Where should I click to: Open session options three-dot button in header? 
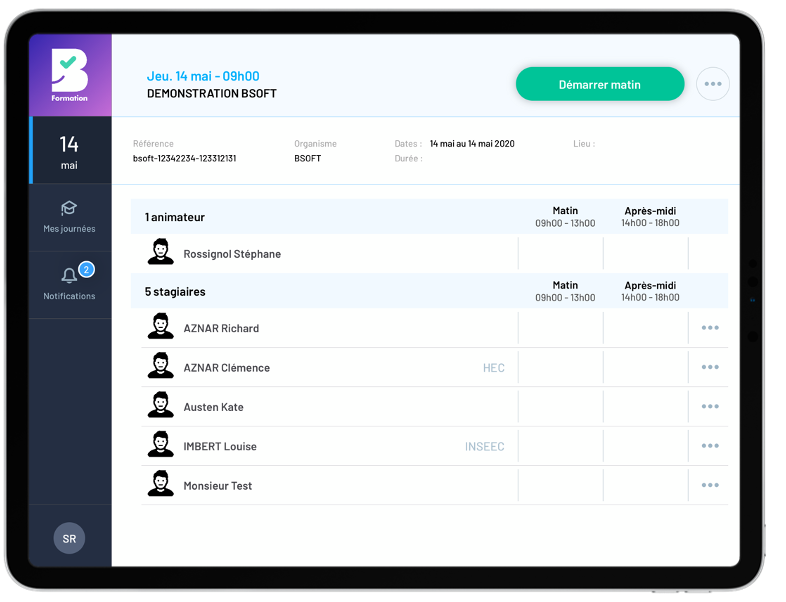coord(713,84)
